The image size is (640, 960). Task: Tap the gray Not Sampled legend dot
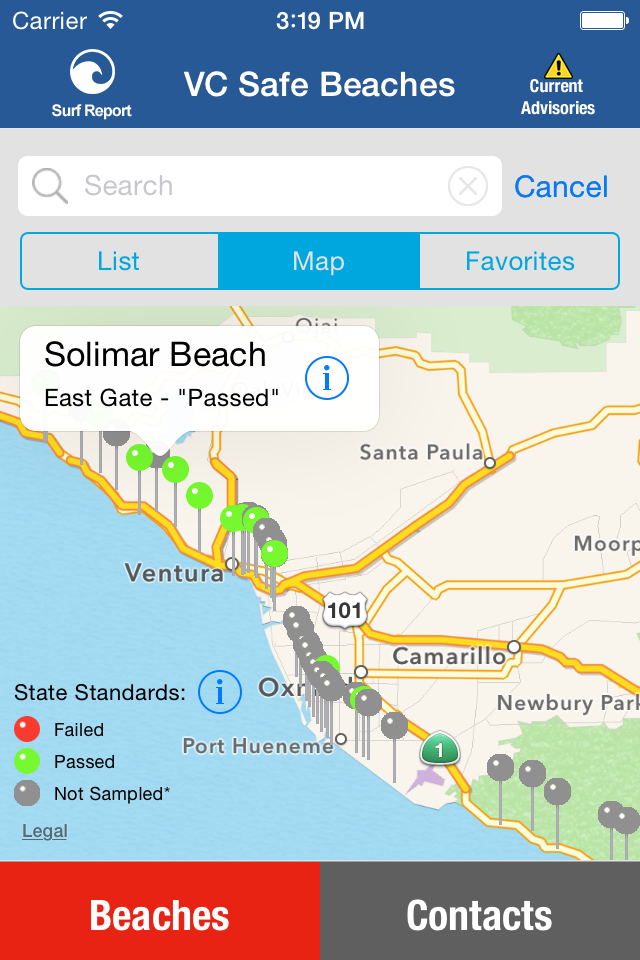point(27,794)
